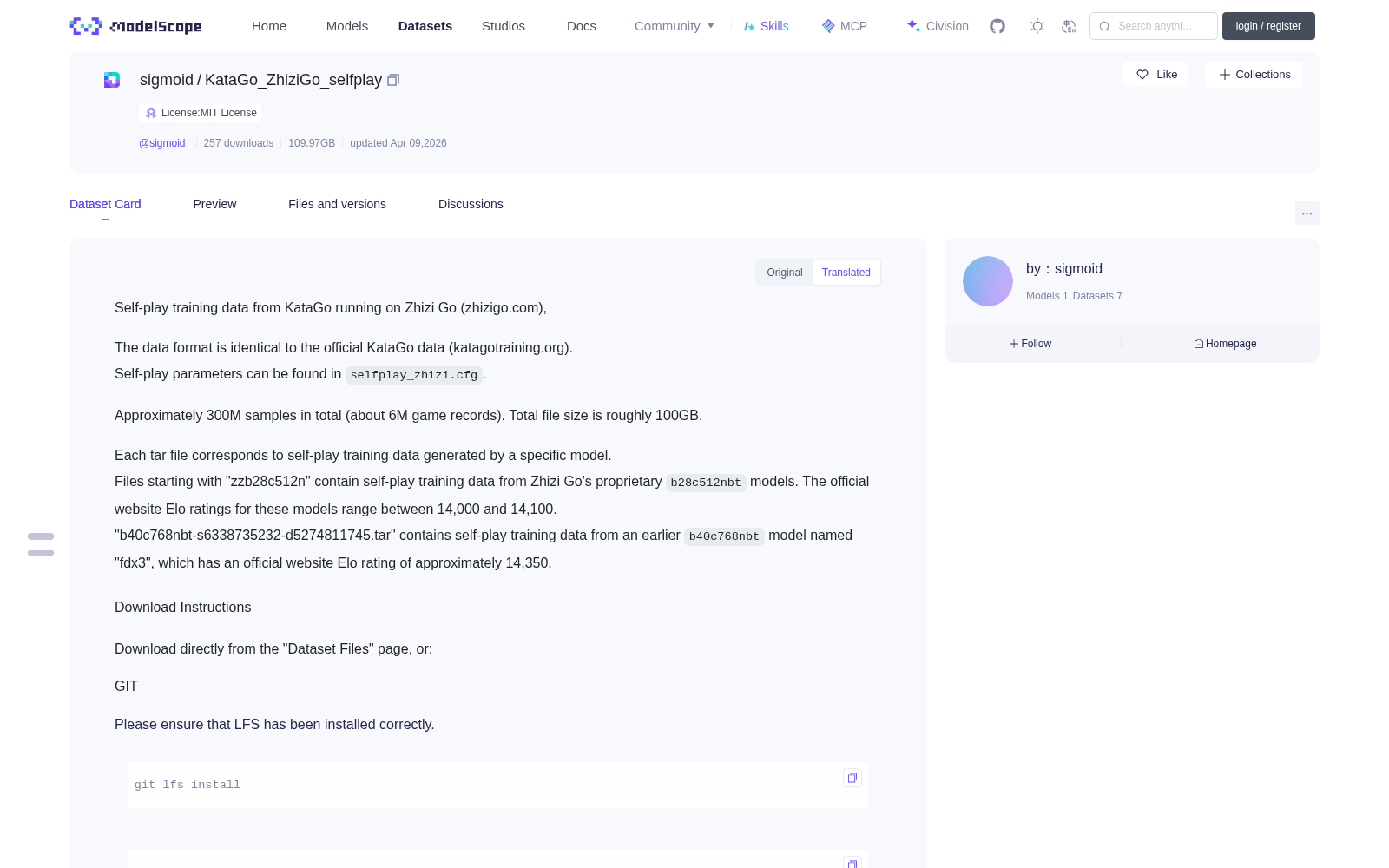Click the search magnifier icon

[1104, 26]
